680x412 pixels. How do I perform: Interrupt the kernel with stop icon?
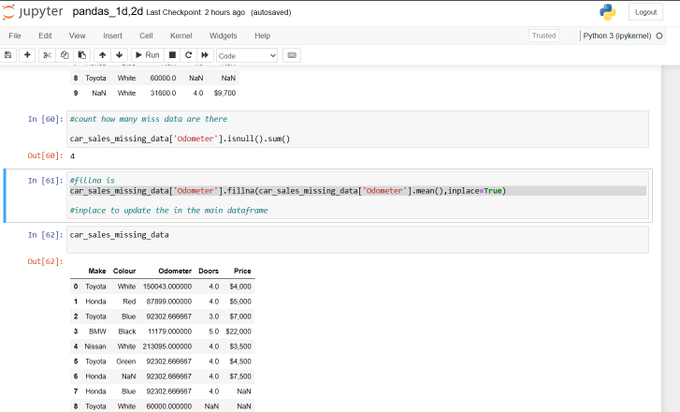[172, 55]
